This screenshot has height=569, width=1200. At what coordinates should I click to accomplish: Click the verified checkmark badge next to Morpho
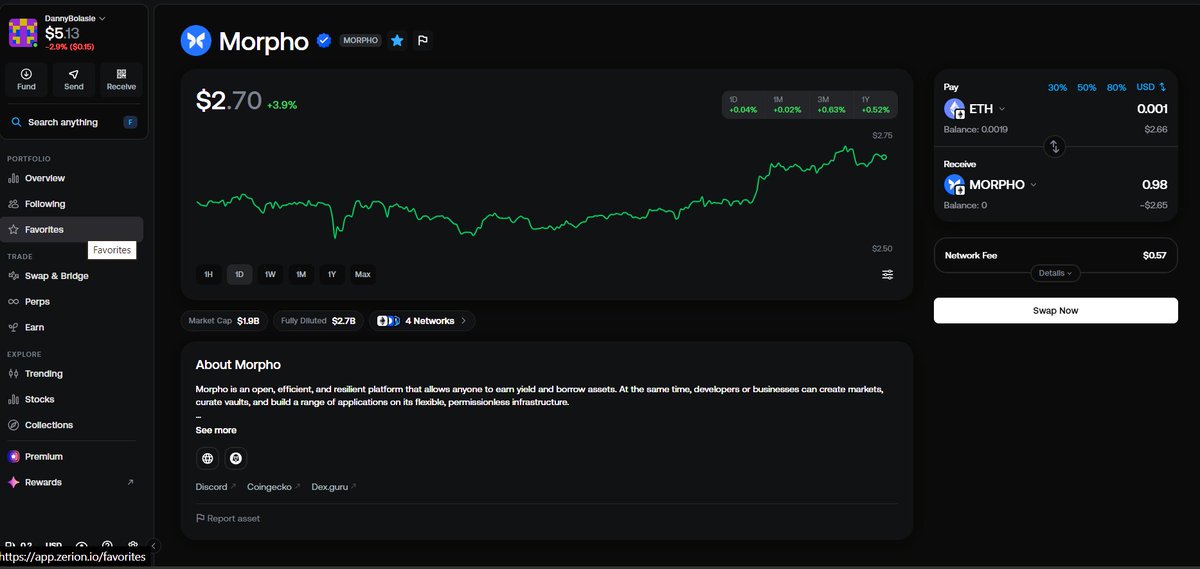[x=324, y=41]
